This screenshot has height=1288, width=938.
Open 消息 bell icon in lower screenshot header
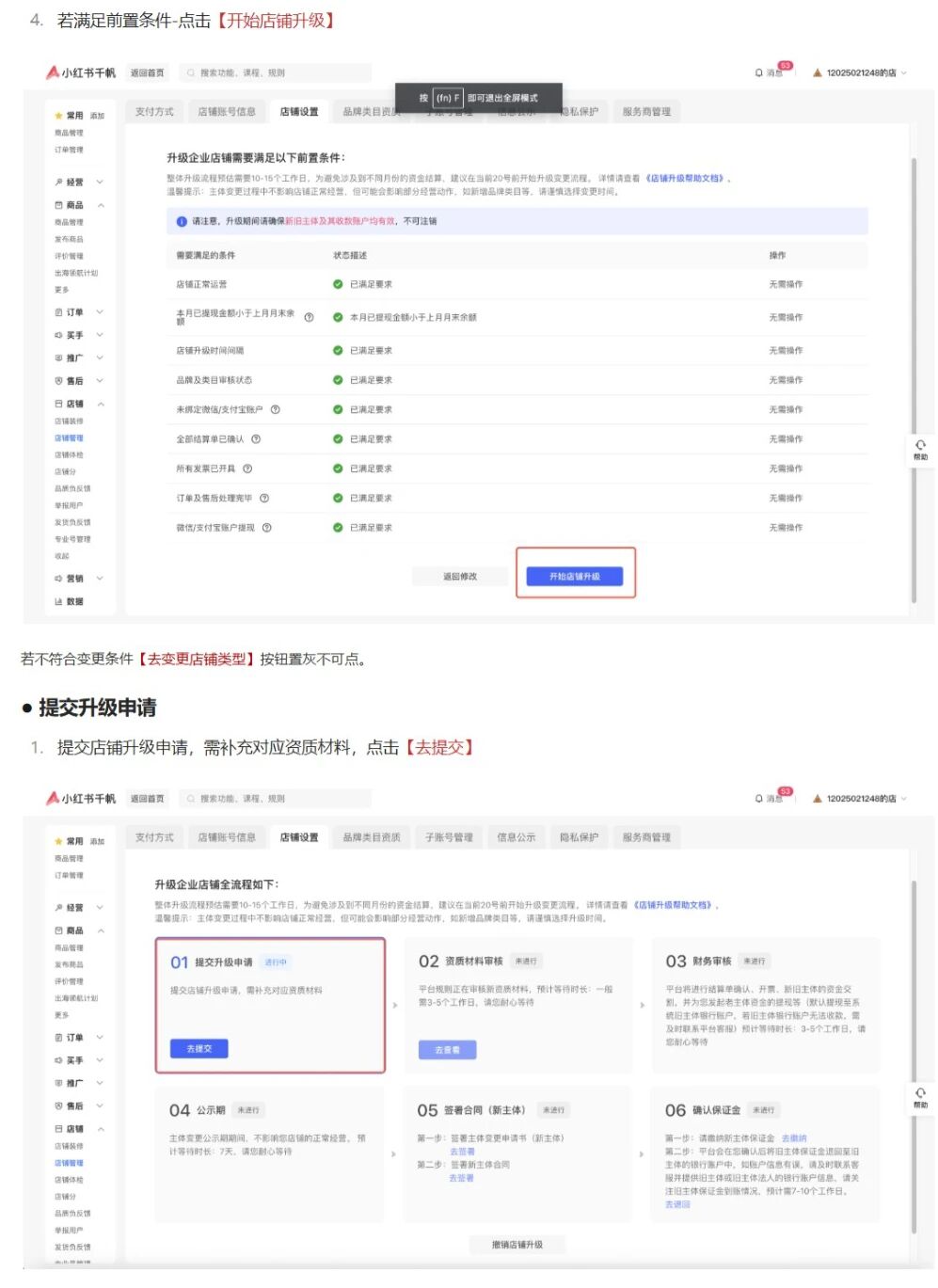[759, 799]
